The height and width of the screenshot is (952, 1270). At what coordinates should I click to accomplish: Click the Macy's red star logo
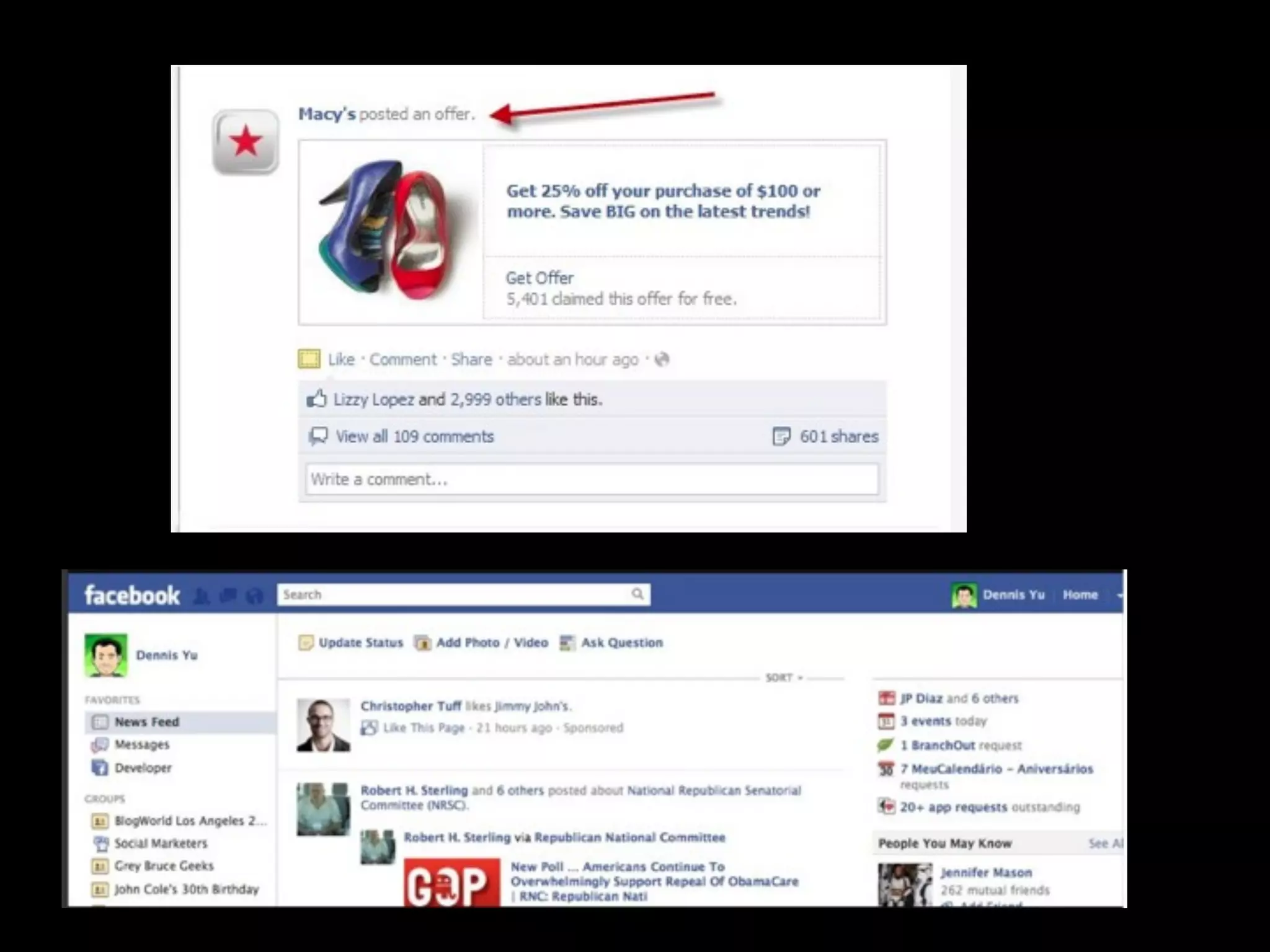[246, 142]
